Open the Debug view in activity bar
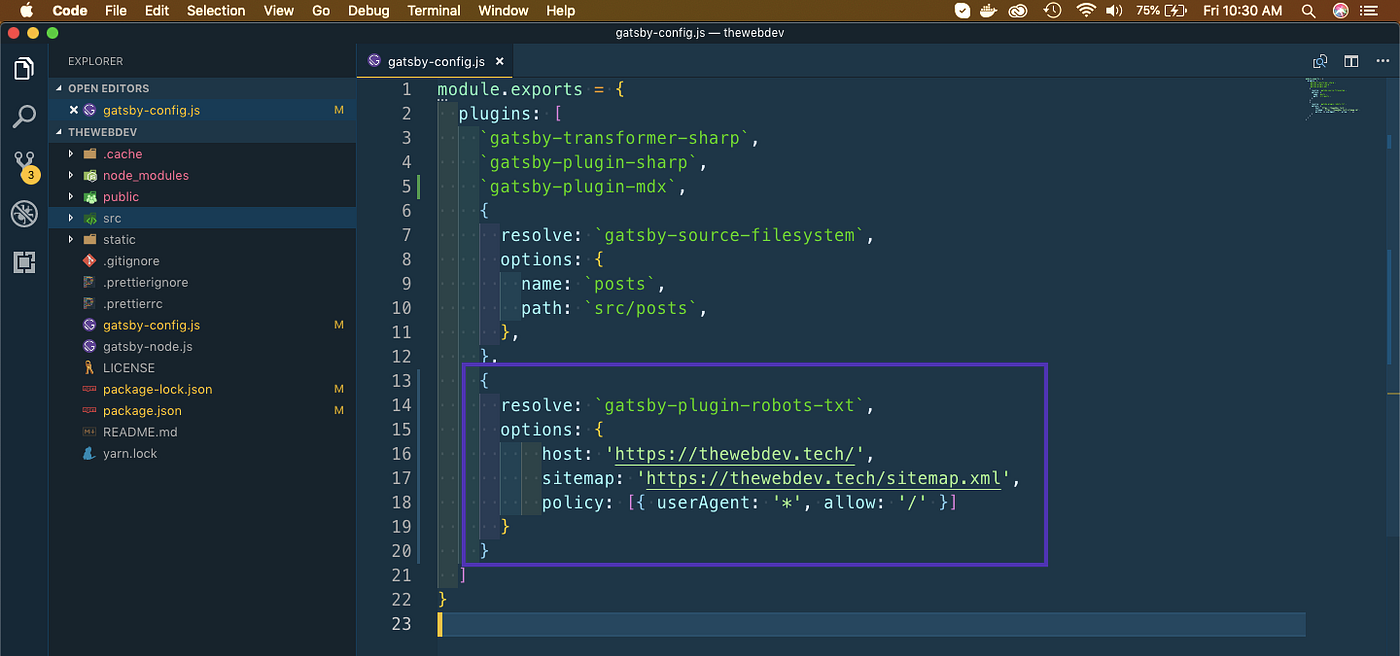The width and height of the screenshot is (1400, 656). [24, 213]
